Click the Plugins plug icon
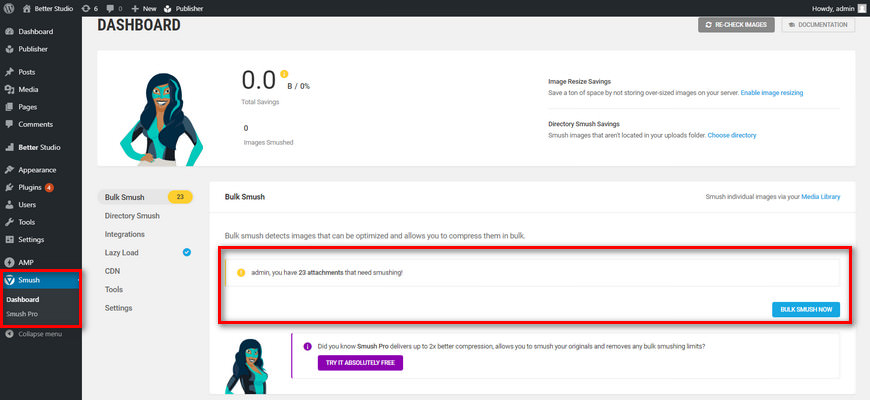 pyautogui.click(x=9, y=188)
